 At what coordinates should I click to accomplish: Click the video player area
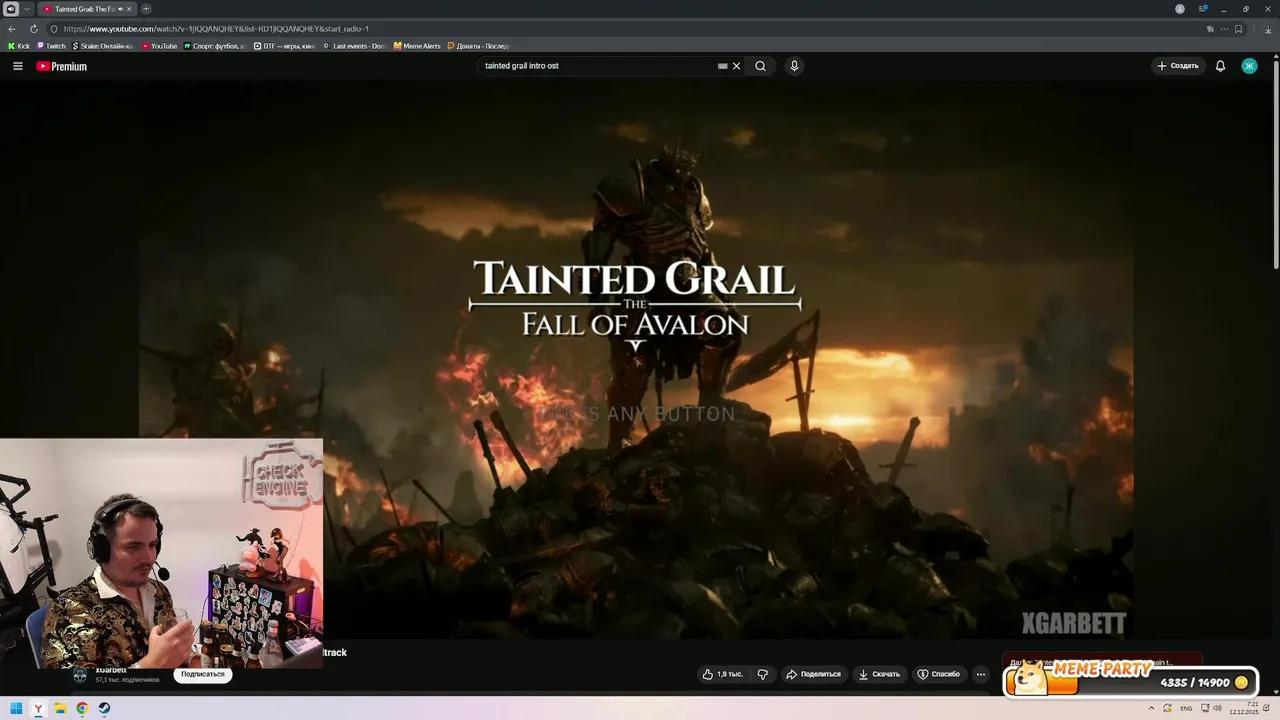click(x=636, y=360)
